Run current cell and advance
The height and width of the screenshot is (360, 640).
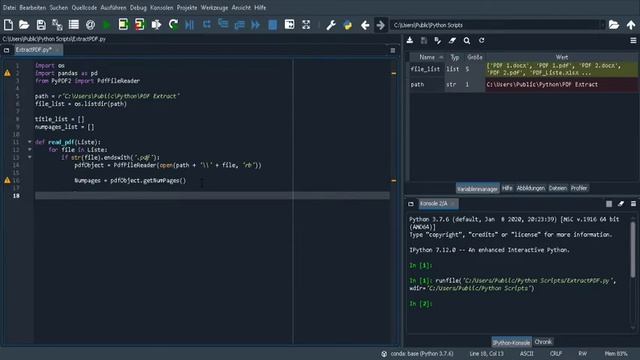pyautogui.click(x=140, y=25)
